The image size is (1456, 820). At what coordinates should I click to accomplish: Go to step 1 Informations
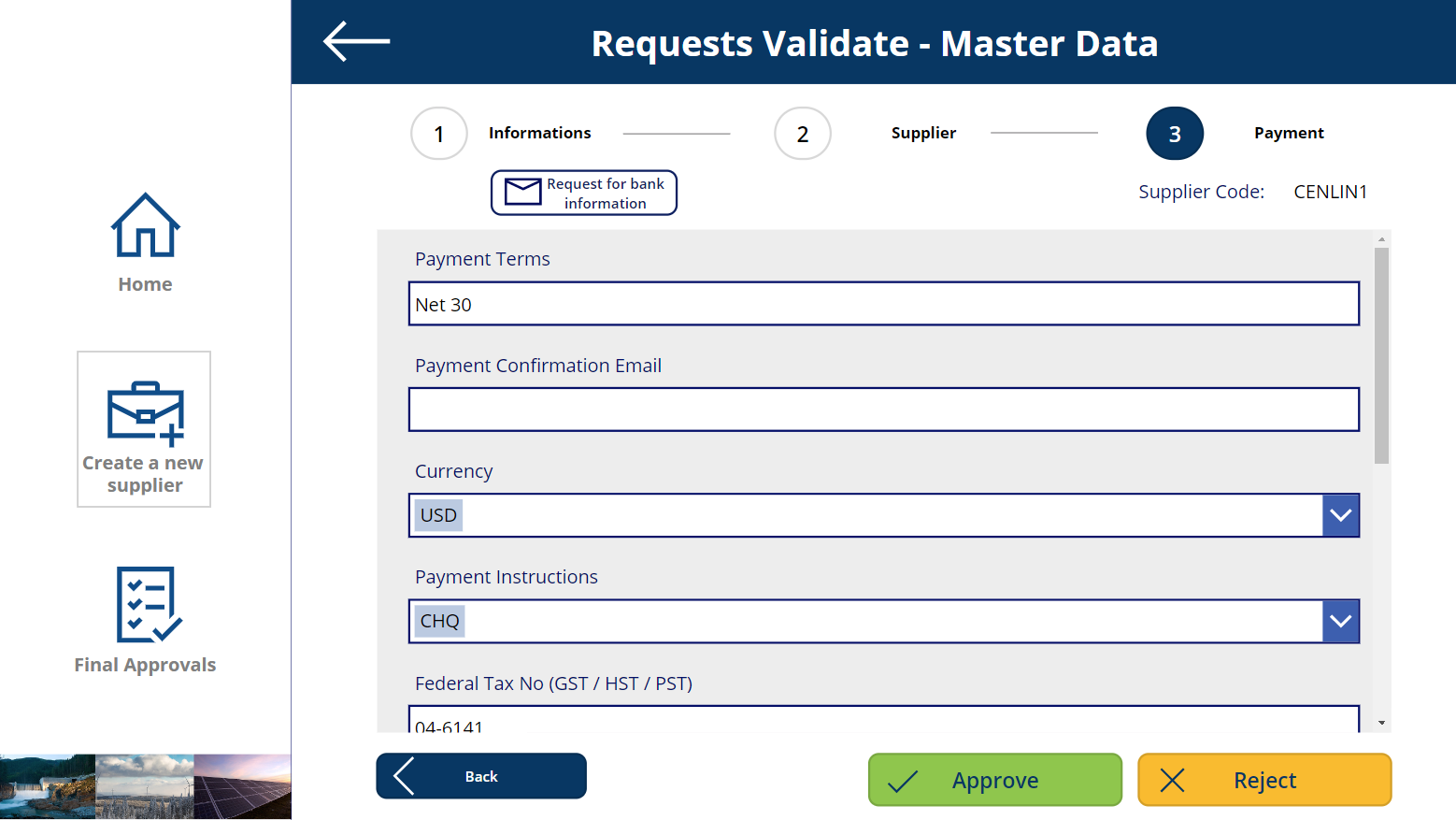pyautogui.click(x=439, y=134)
